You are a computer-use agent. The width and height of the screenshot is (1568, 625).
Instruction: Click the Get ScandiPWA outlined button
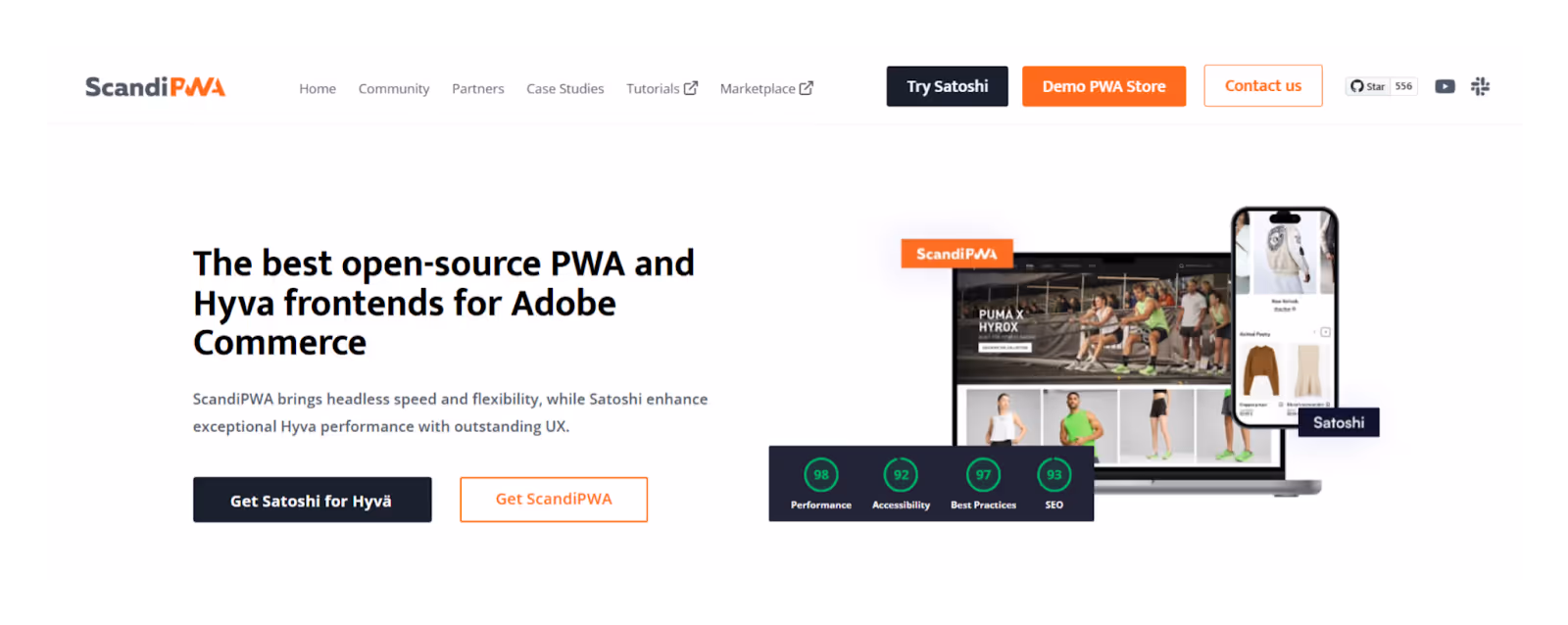pyautogui.click(x=554, y=500)
